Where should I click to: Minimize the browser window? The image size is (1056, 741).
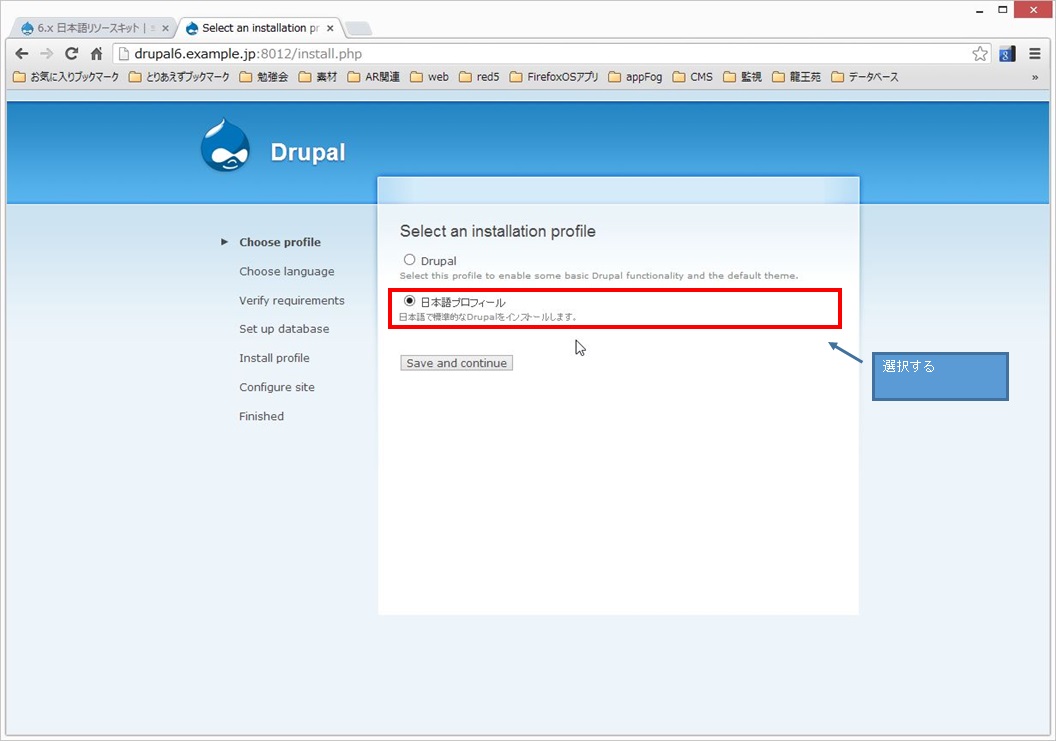(x=980, y=10)
